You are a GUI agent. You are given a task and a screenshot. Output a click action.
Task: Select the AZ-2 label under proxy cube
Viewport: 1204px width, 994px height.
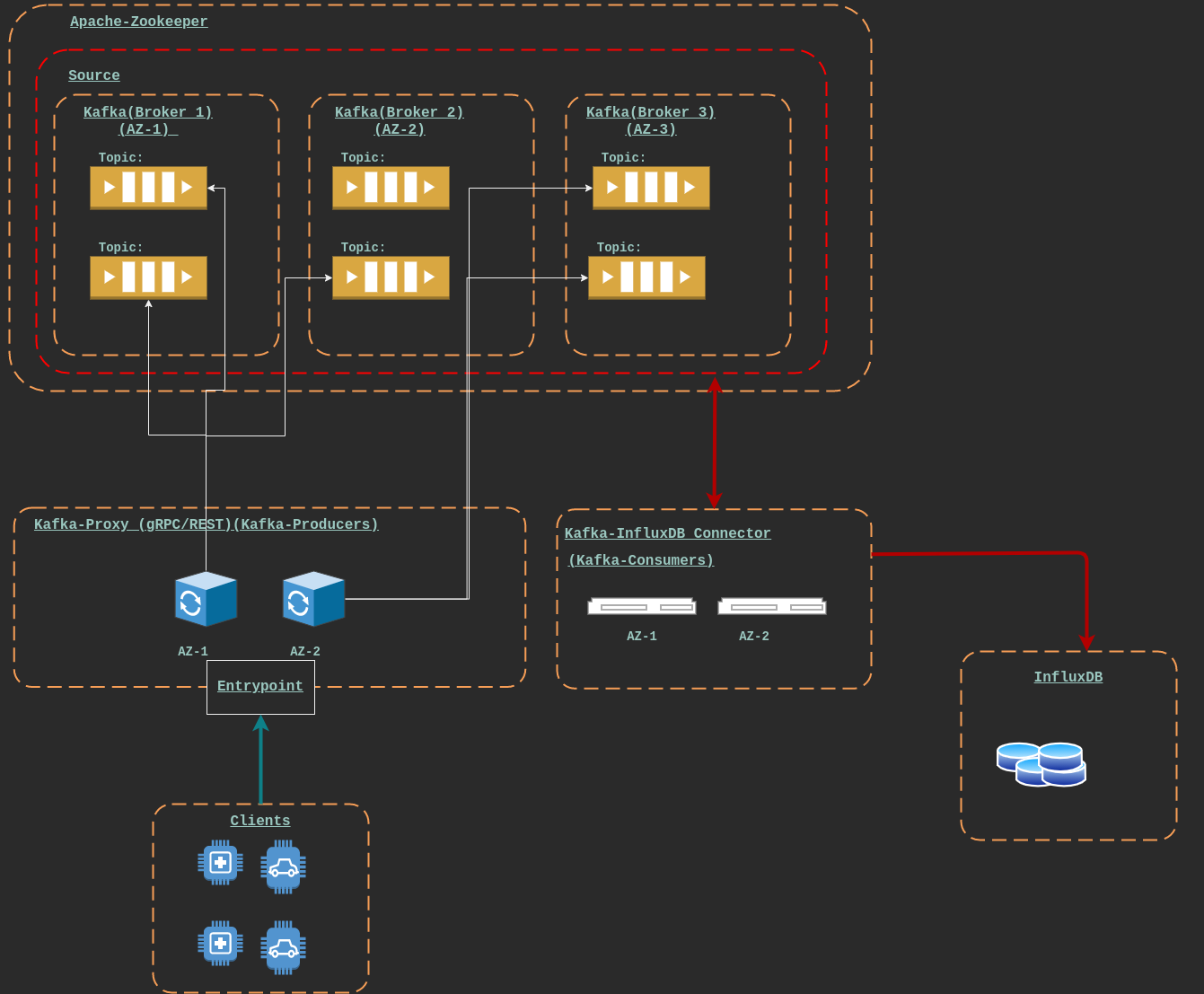(305, 651)
